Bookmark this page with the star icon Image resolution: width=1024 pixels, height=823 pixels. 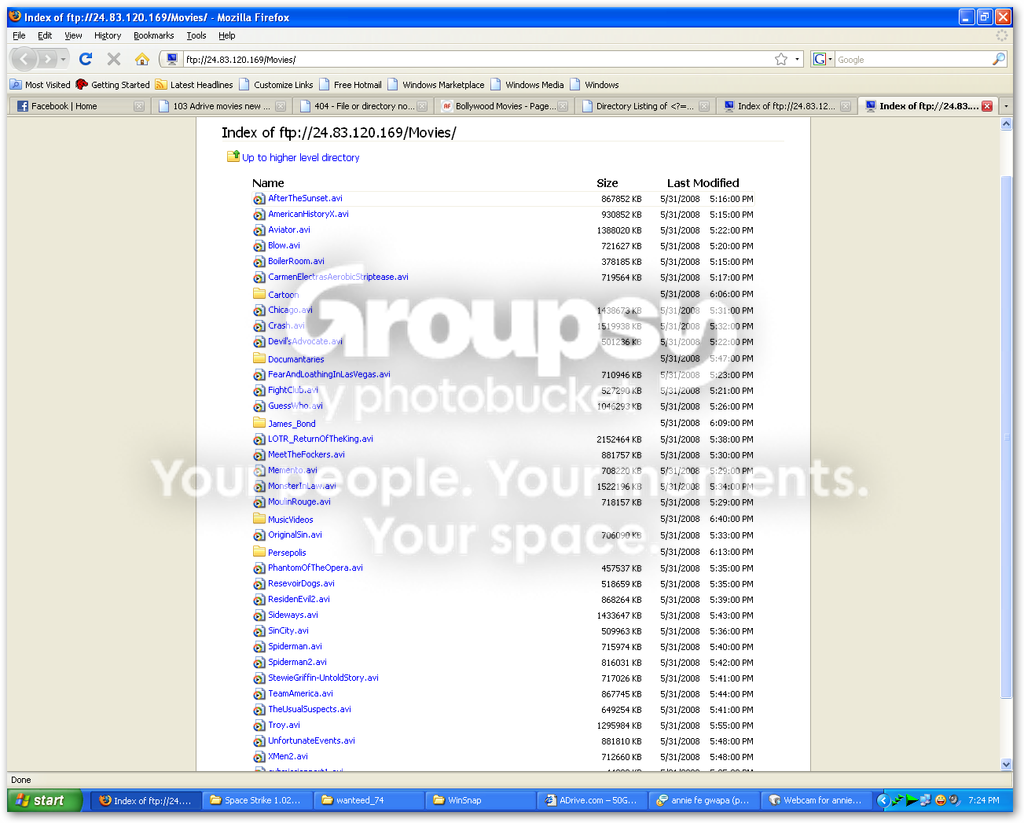click(x=781, y=59)
